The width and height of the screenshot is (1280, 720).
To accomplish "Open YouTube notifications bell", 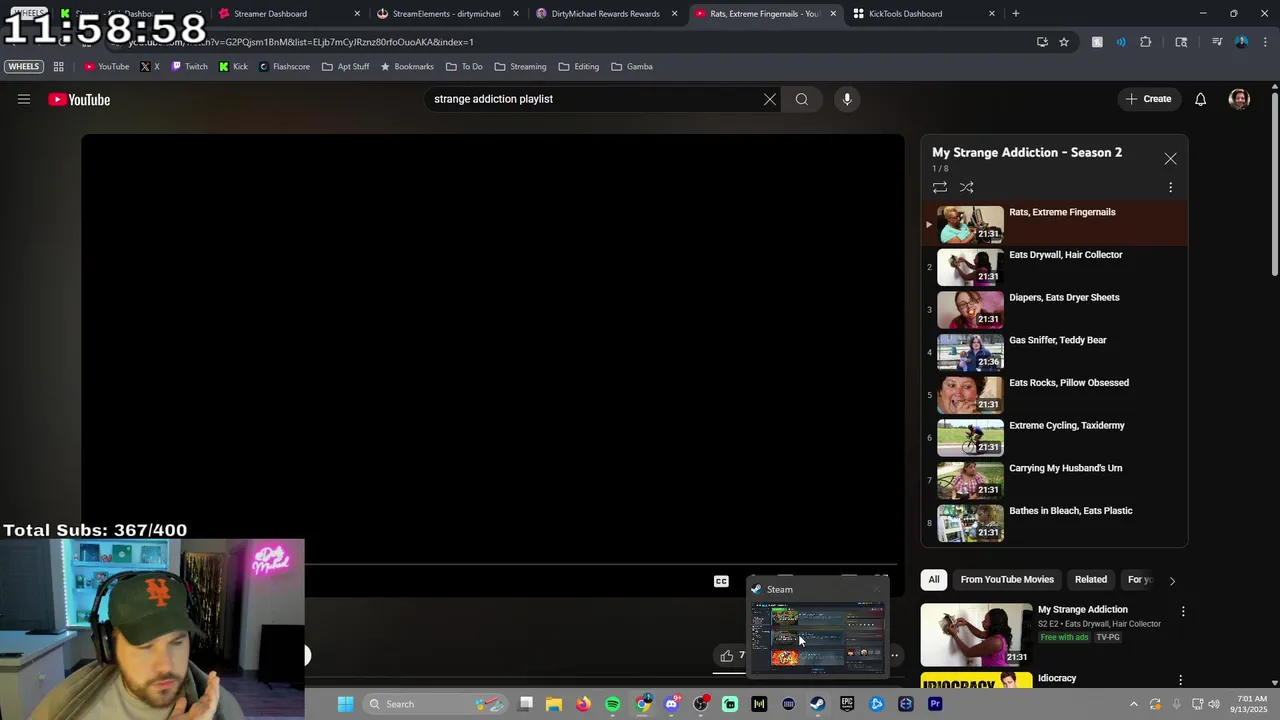I will (x=1201, y=99).
